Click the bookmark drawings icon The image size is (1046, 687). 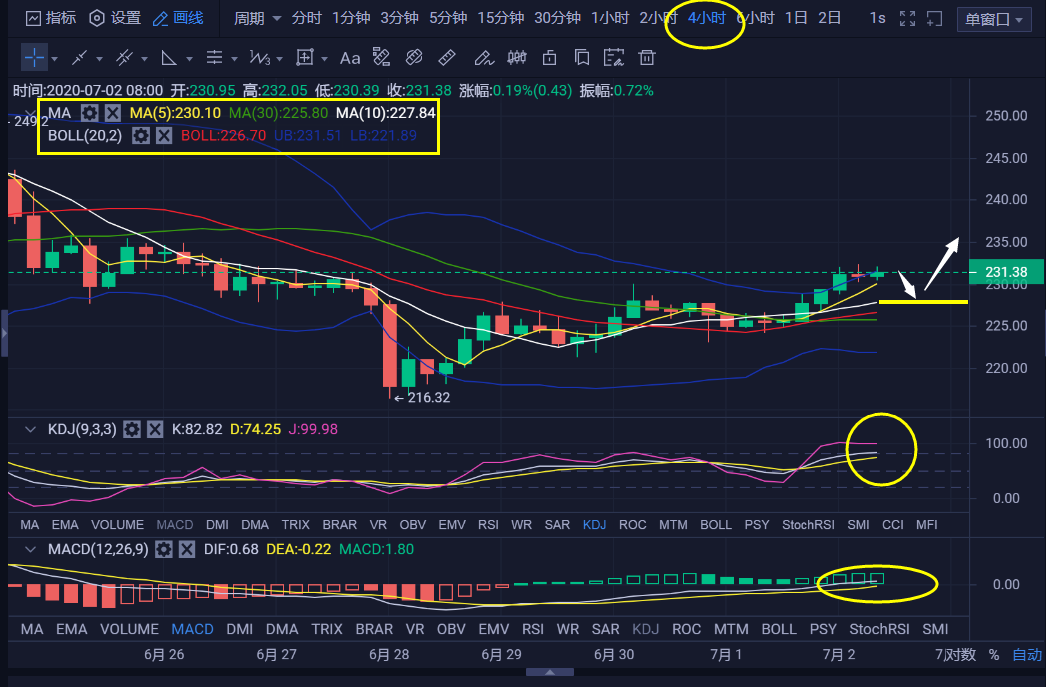582,58
